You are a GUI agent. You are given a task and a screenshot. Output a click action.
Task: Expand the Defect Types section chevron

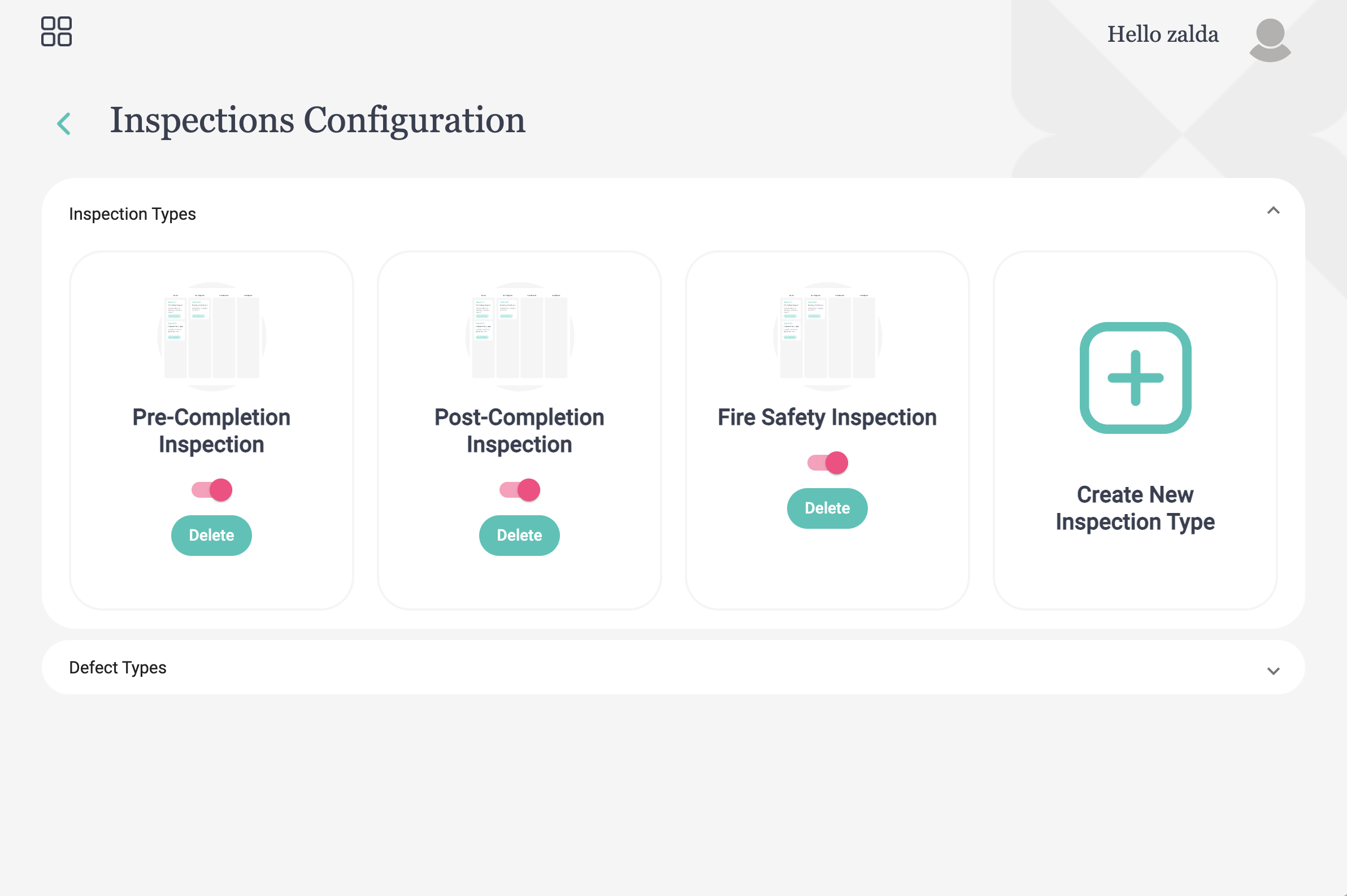click(x=1273, y=671)
